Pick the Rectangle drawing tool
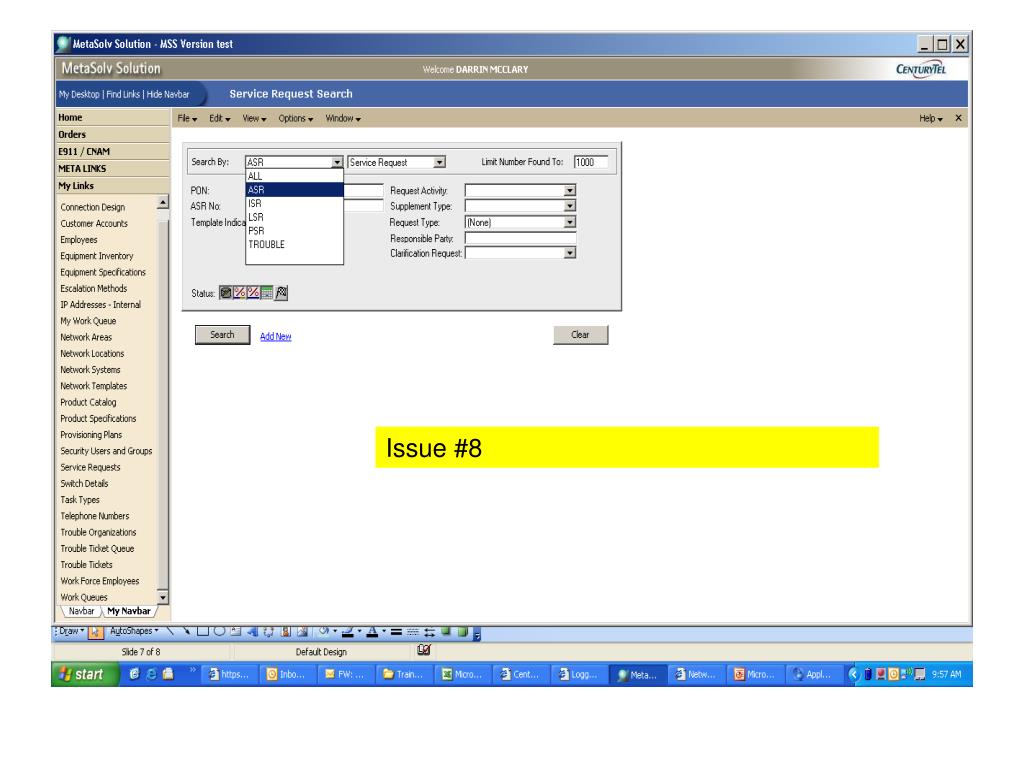The width and height of the screenshot is (1024, 768). point(203,631)
